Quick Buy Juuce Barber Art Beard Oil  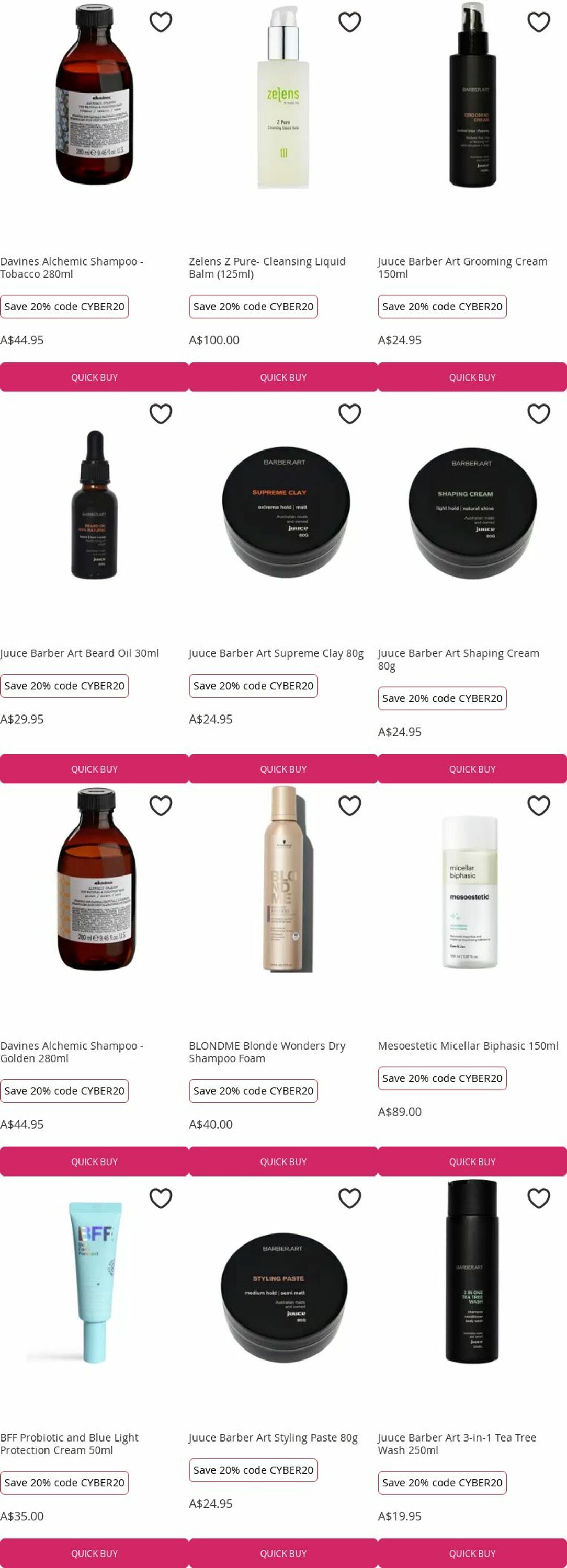click(94, 769)
